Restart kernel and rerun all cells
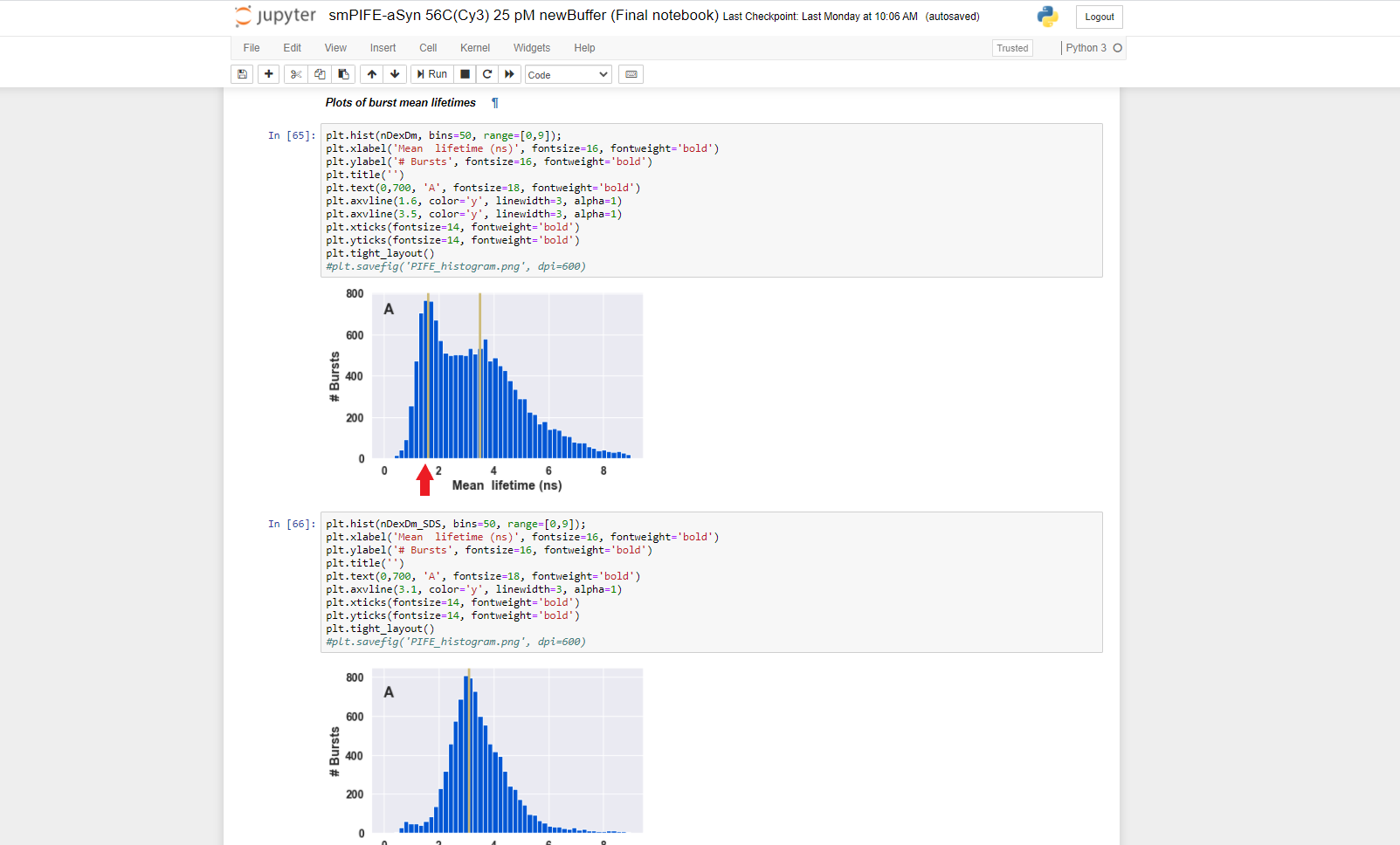 [510, 74]
